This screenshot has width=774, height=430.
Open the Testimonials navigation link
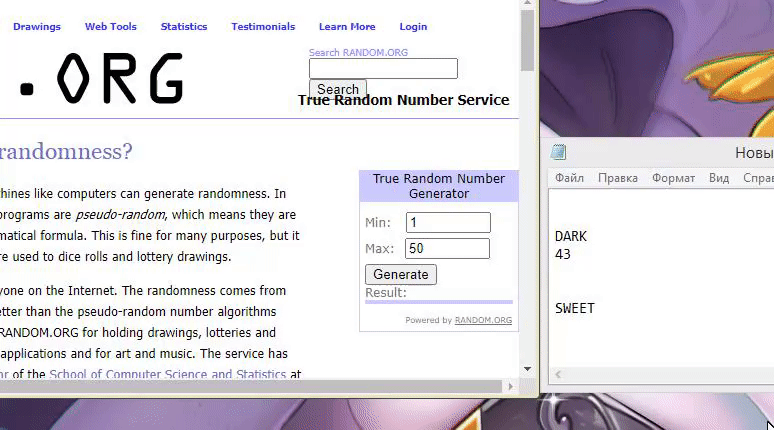(x=263, y=27)
